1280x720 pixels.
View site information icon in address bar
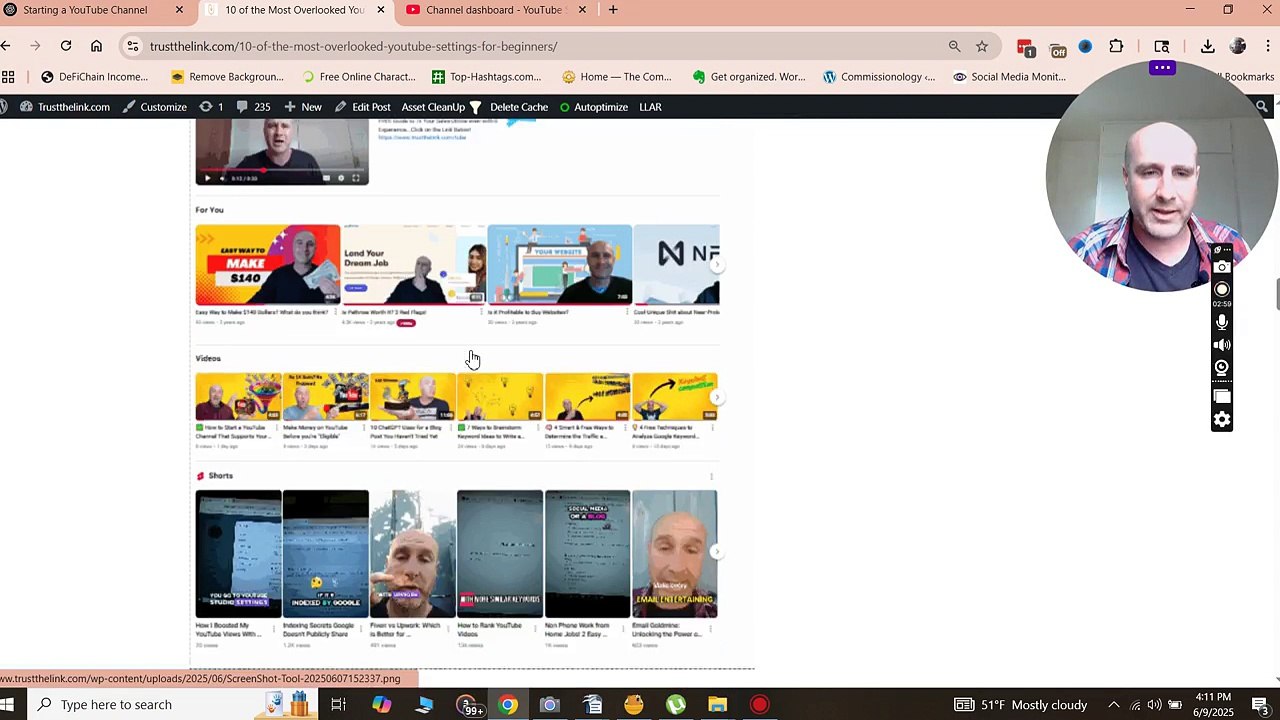click(132, 46)
